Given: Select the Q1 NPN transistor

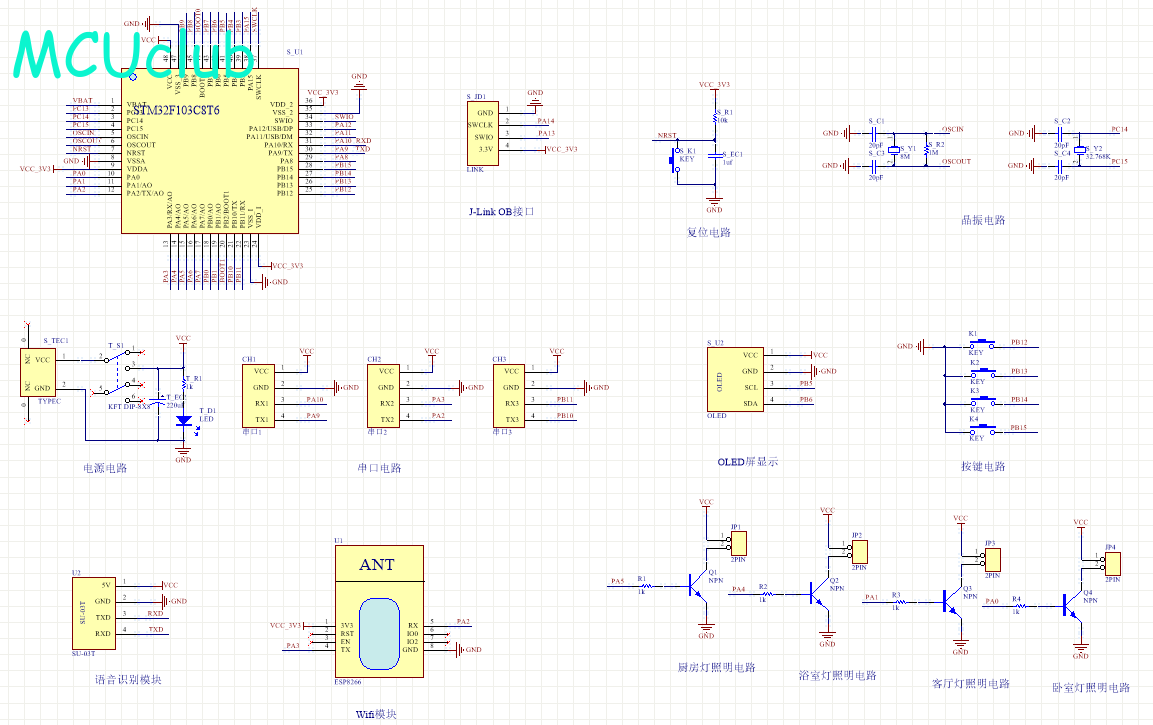Looking at the screenshot, I should 697,585.
